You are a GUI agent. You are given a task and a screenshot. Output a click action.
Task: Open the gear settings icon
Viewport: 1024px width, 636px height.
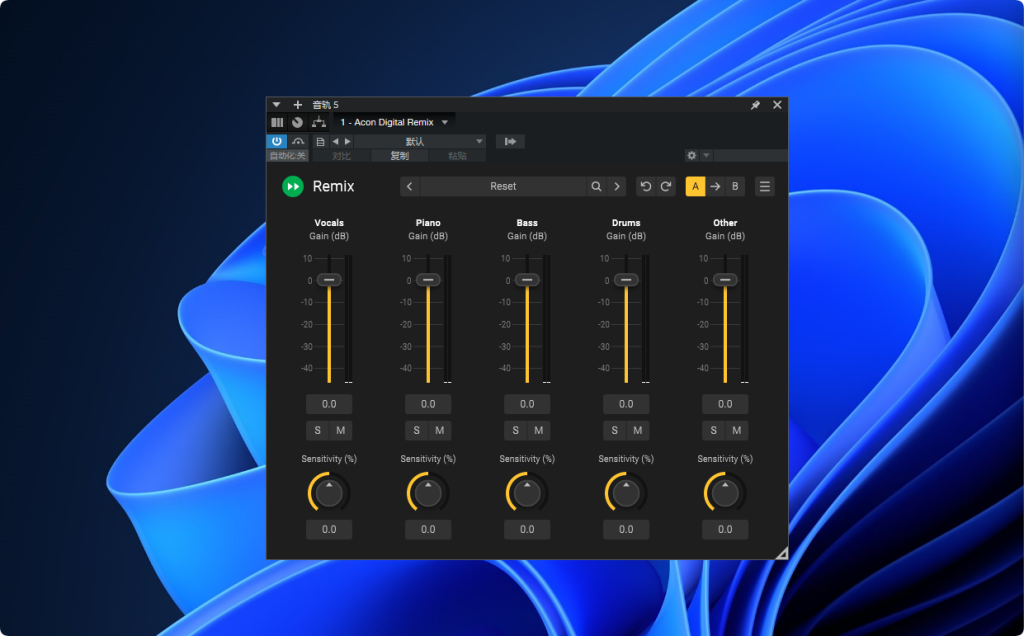pos(692,155)
